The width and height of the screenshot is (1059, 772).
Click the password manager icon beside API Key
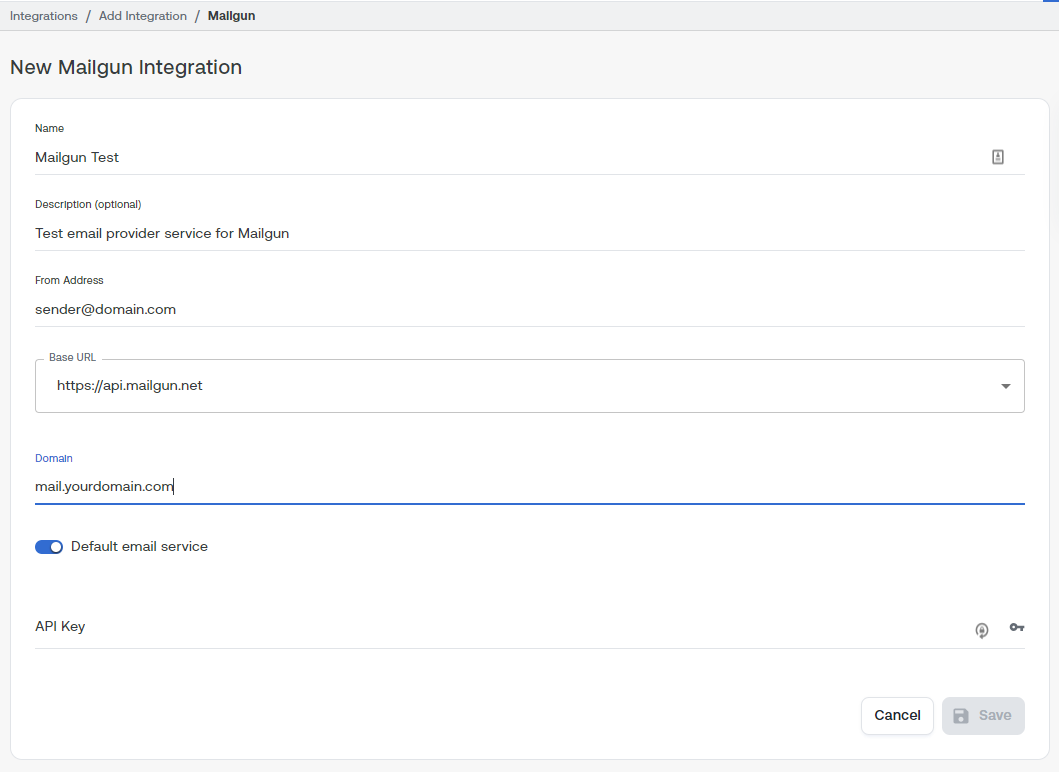point(982,630)
